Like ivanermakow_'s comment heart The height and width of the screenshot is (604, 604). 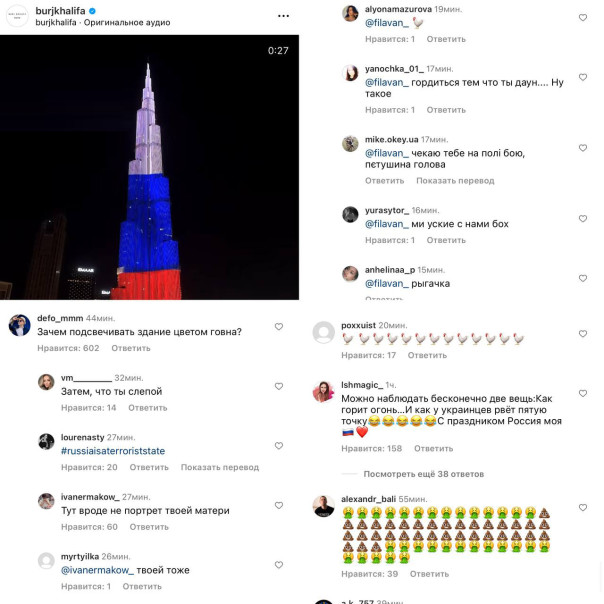279,505
